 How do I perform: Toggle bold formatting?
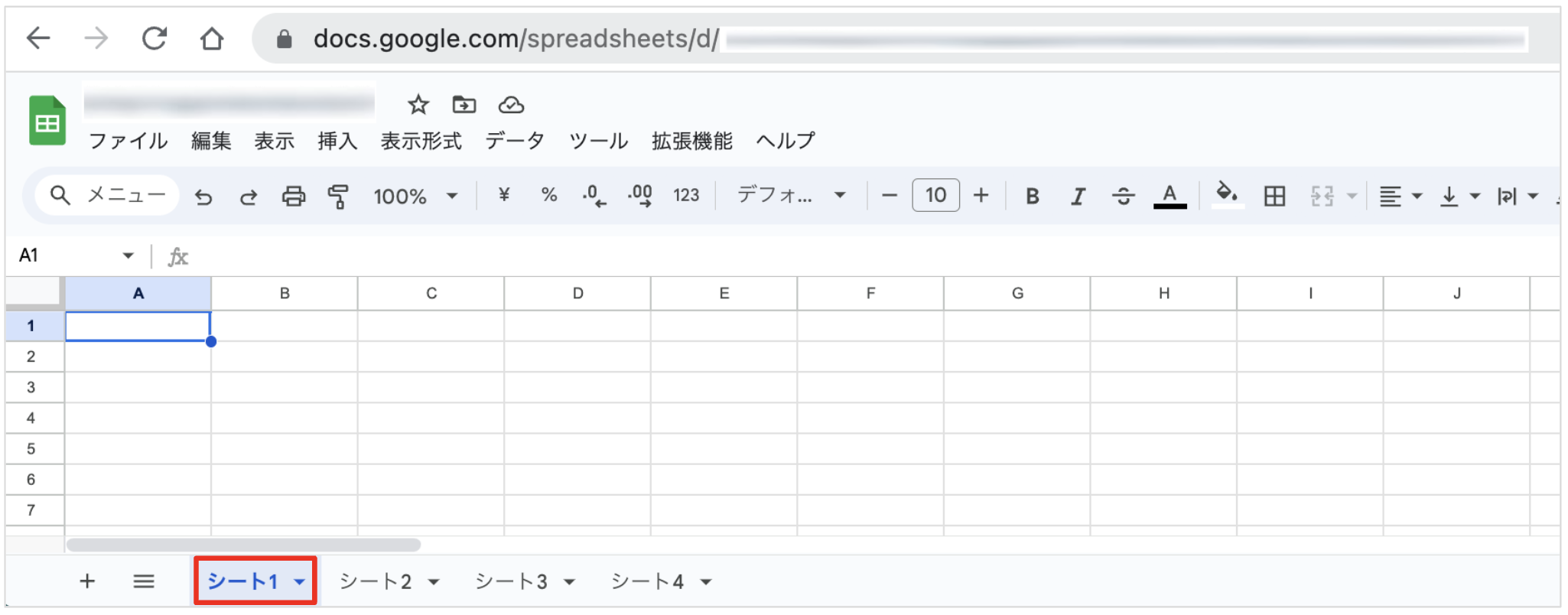coord(1032,197)
